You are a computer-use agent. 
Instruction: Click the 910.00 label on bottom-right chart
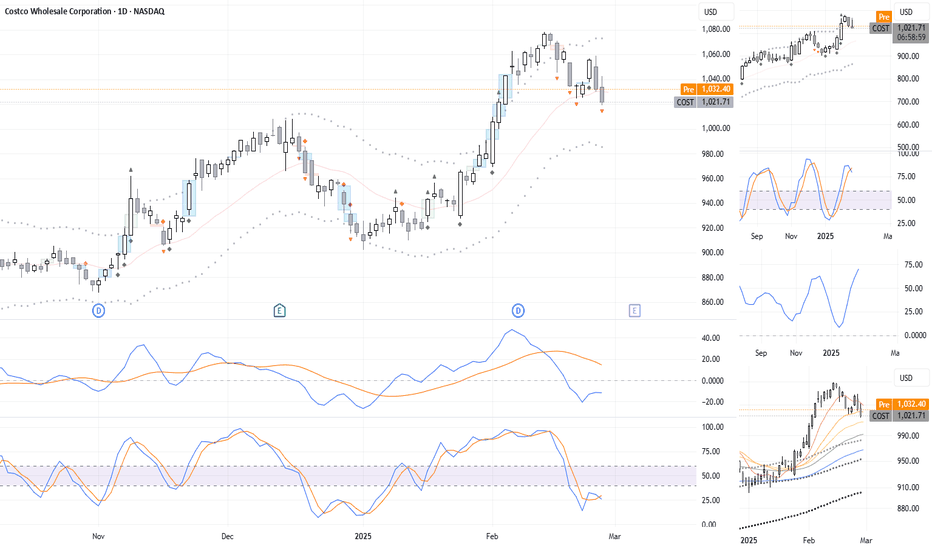pyautogui.click(x=908, y=488)
